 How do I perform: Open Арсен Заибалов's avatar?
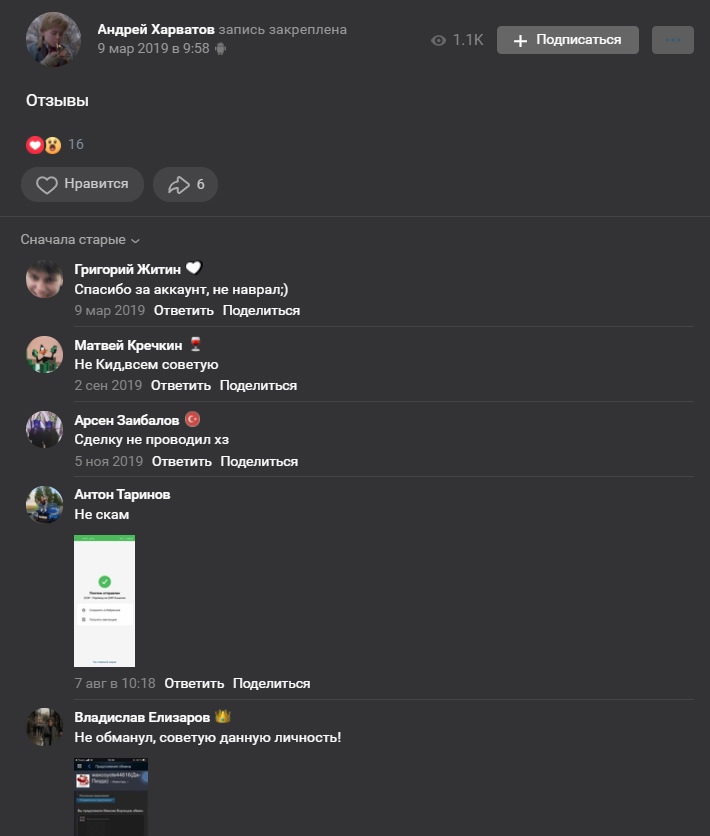coord(45,429)
